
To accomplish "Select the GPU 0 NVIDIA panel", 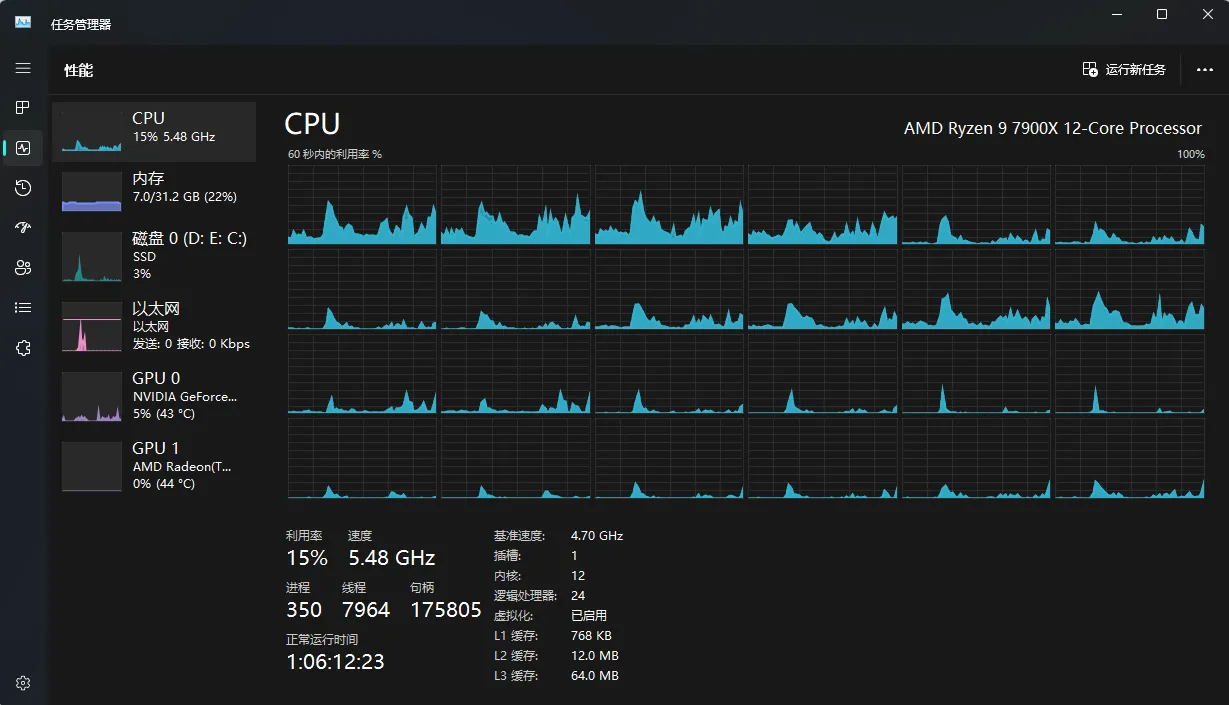I will click(x=155, y=397).
